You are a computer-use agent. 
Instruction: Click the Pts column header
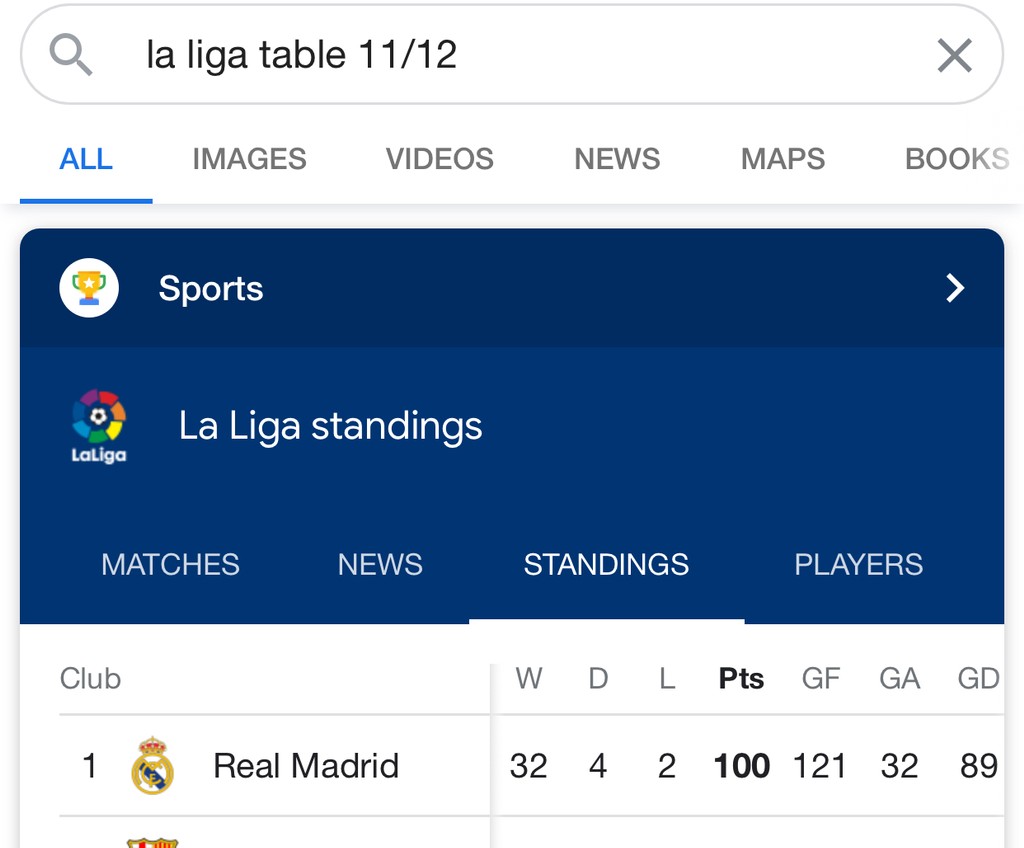point(741,678)
